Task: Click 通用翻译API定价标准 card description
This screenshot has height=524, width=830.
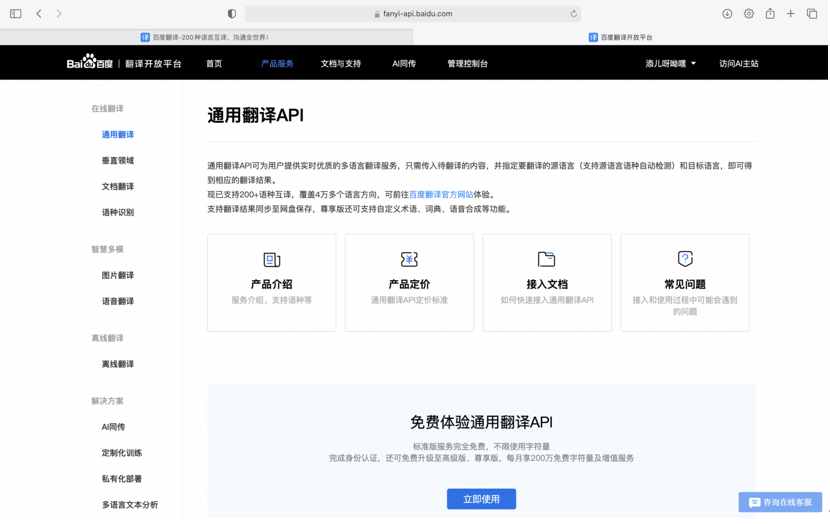Action: (x=409, y=300)
